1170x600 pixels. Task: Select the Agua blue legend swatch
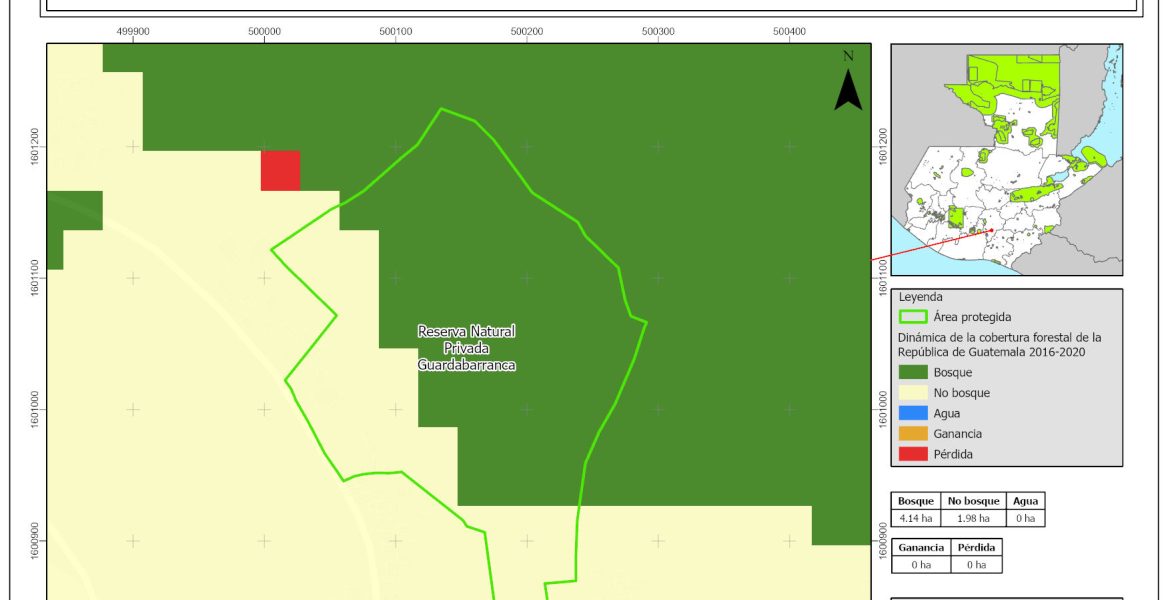pos(913,413)
